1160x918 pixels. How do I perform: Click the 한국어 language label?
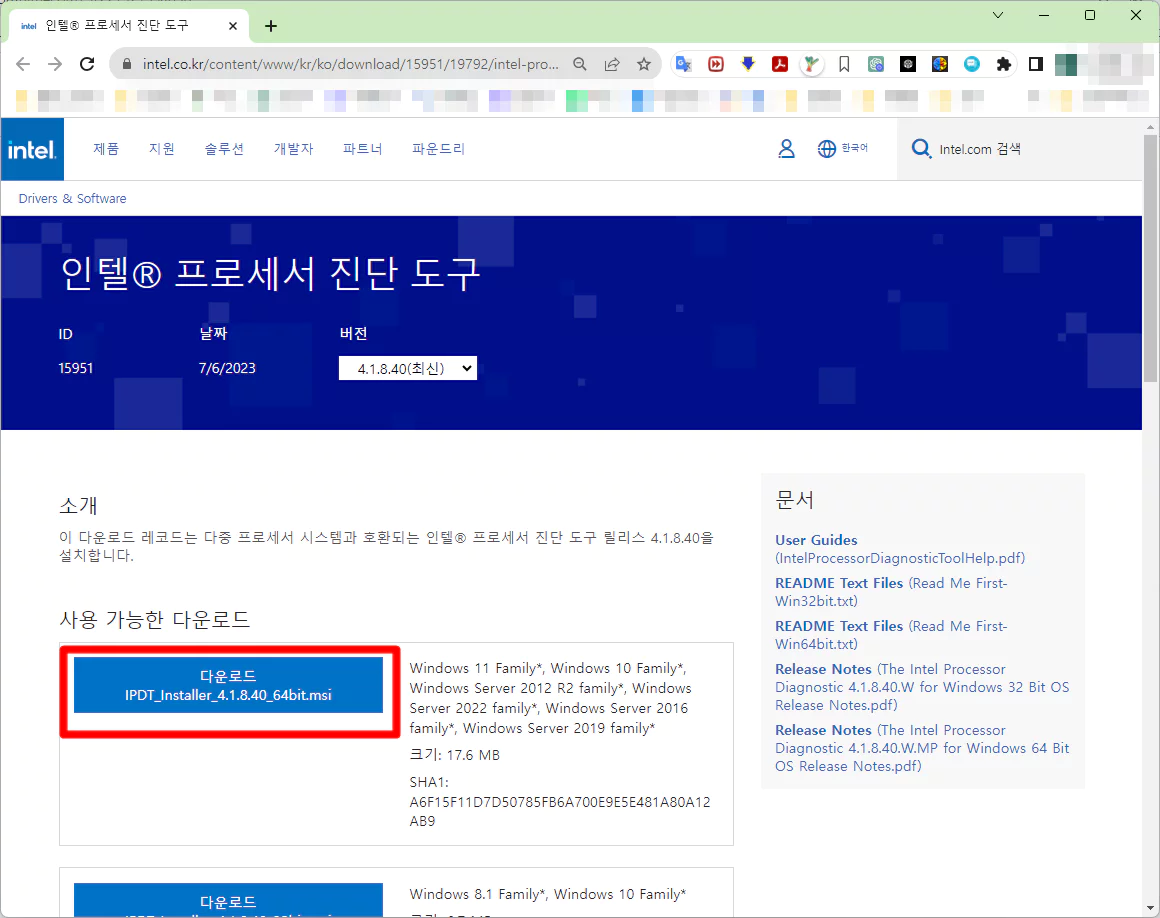pos(854,148)
